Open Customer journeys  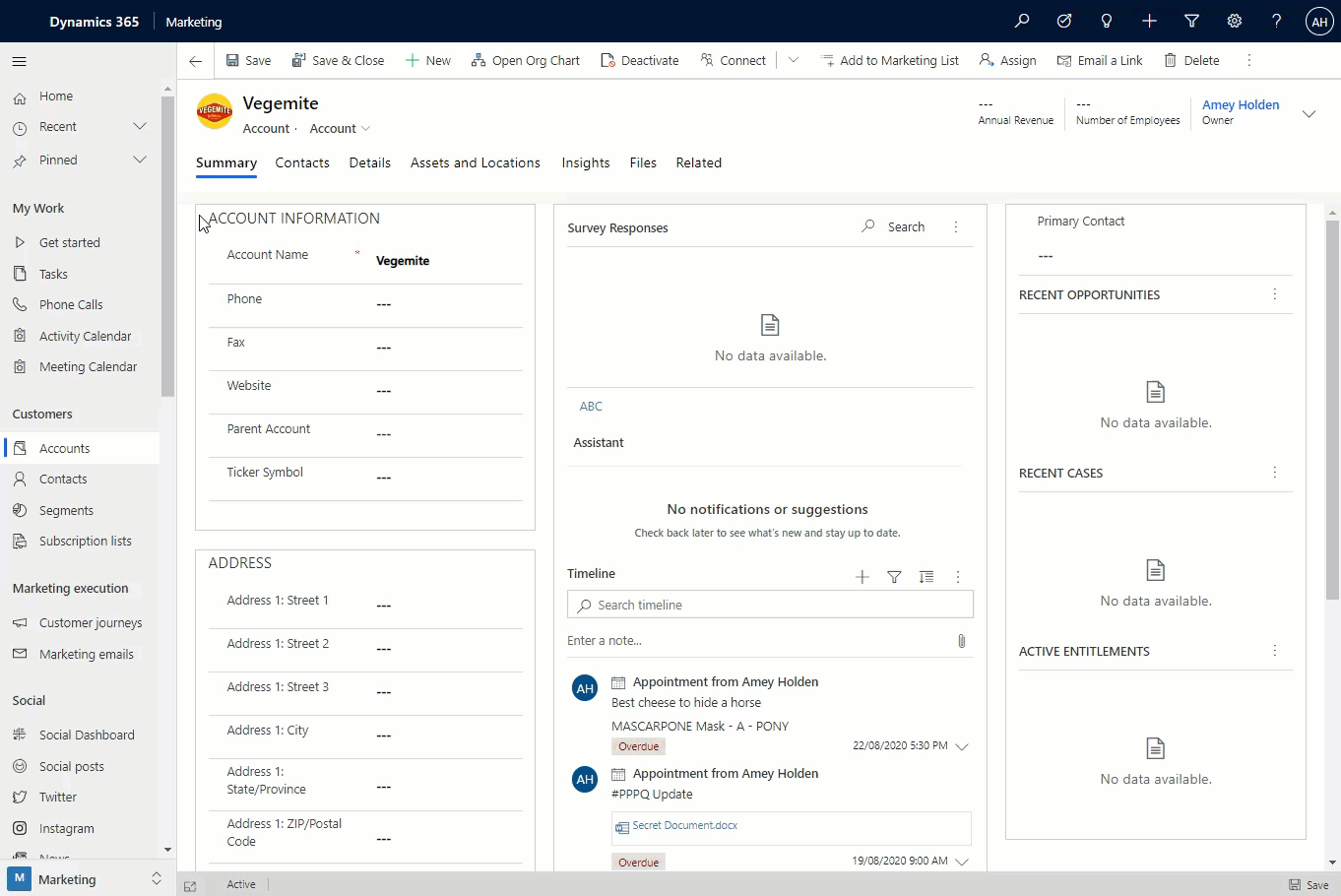coord(89,622)
